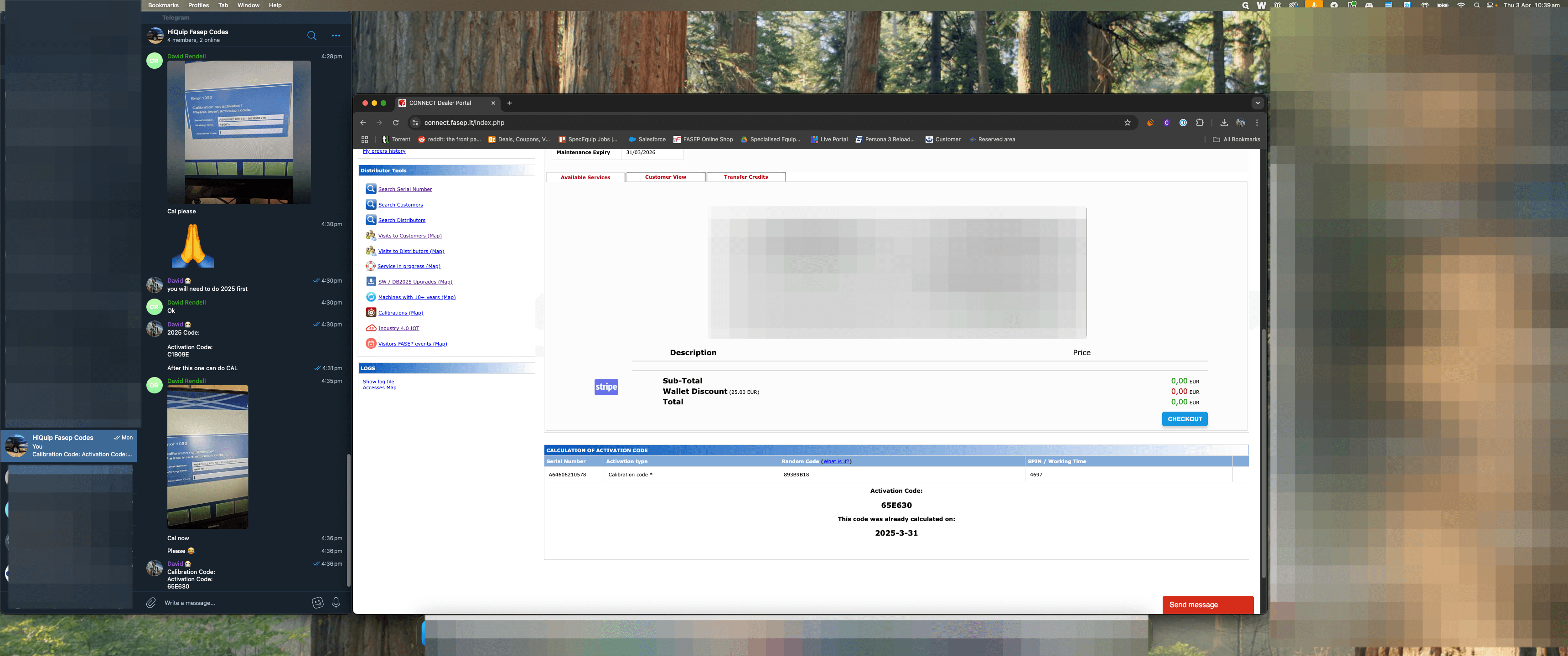
Task: Open the Chrome apps grid shortcut
Action: point(365,139)
